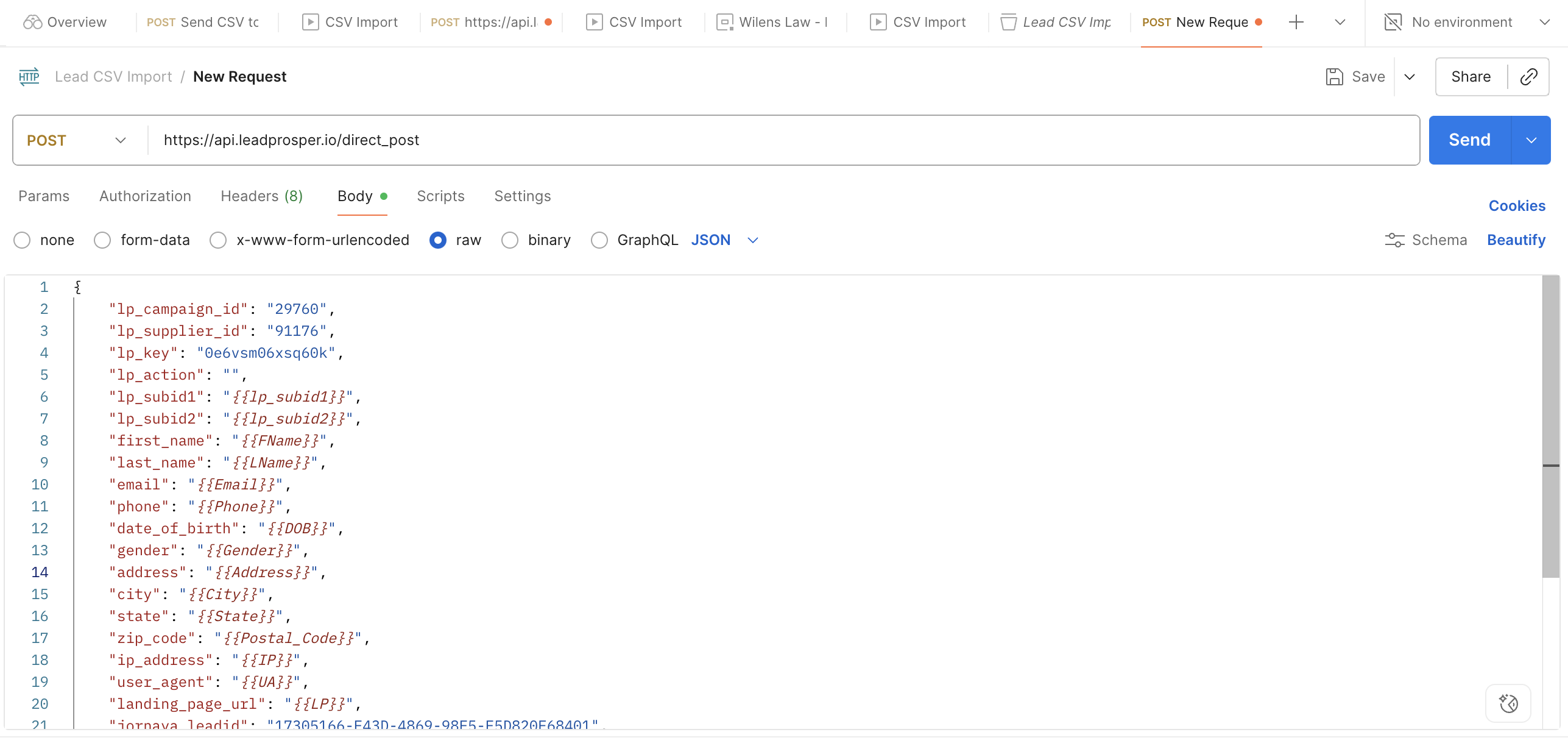The height and width of the screenshot is (746, 1568).
Task: Select the form-data body option
Action: [x=103, y=240]
